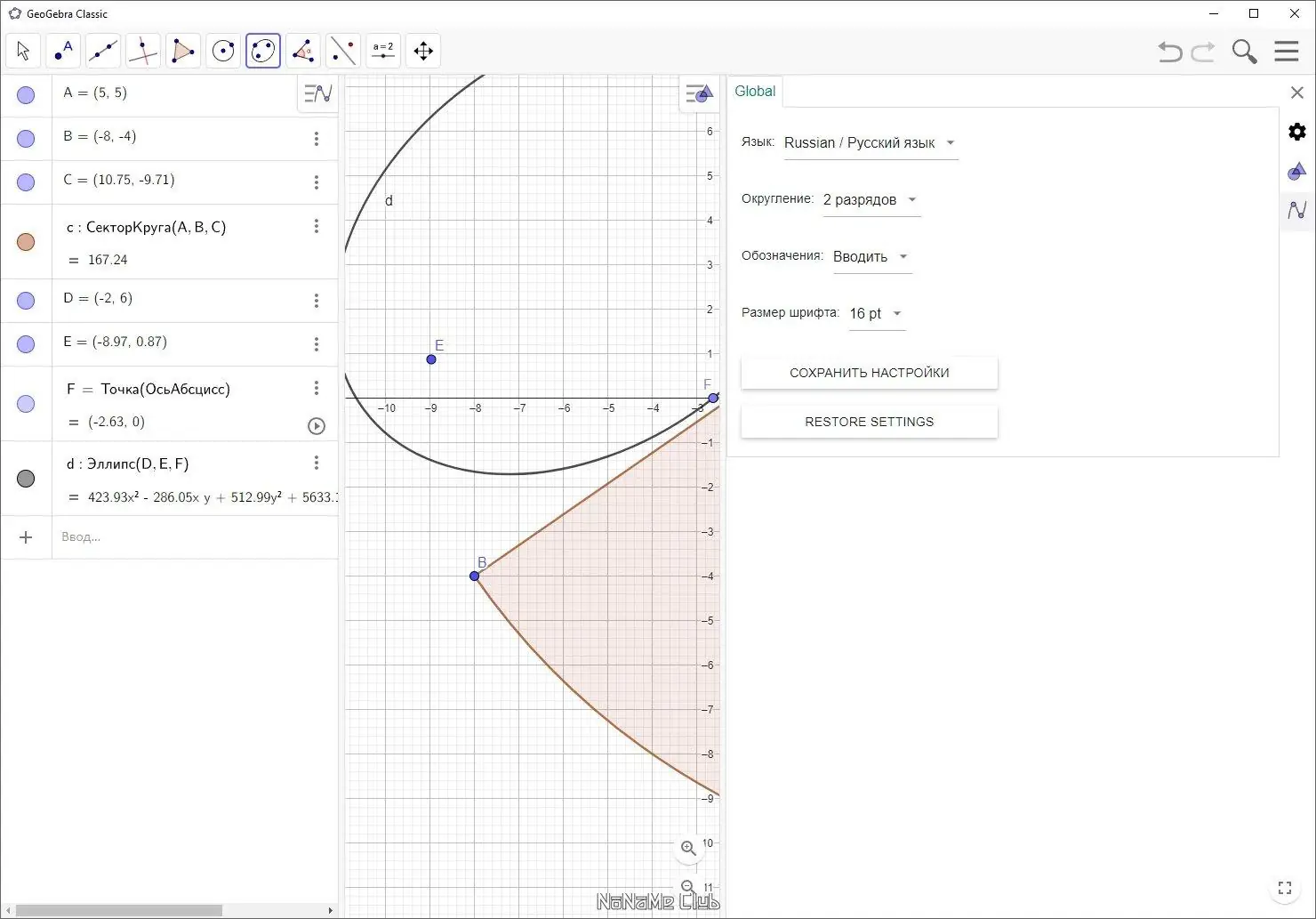Toggle visibility of ellipse d
This screenshot has width=1316, height=919.
pyautogui.click(x=26, y=479)
